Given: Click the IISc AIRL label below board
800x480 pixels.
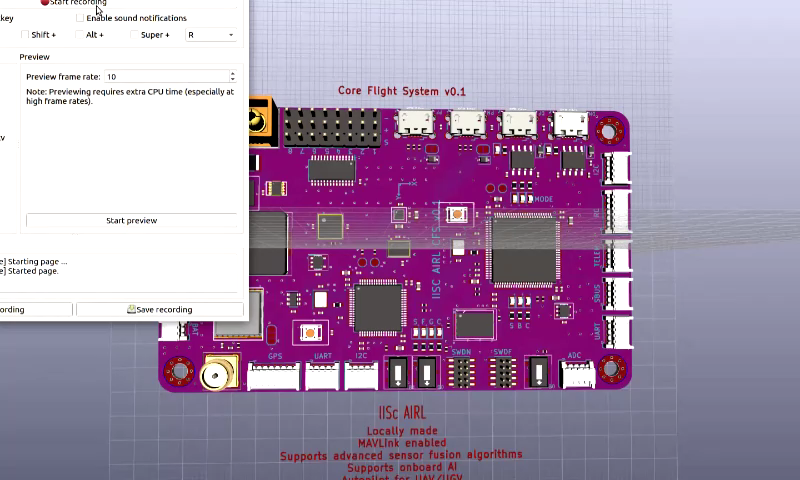Looking at the screenshot, I should pos(402,413).
